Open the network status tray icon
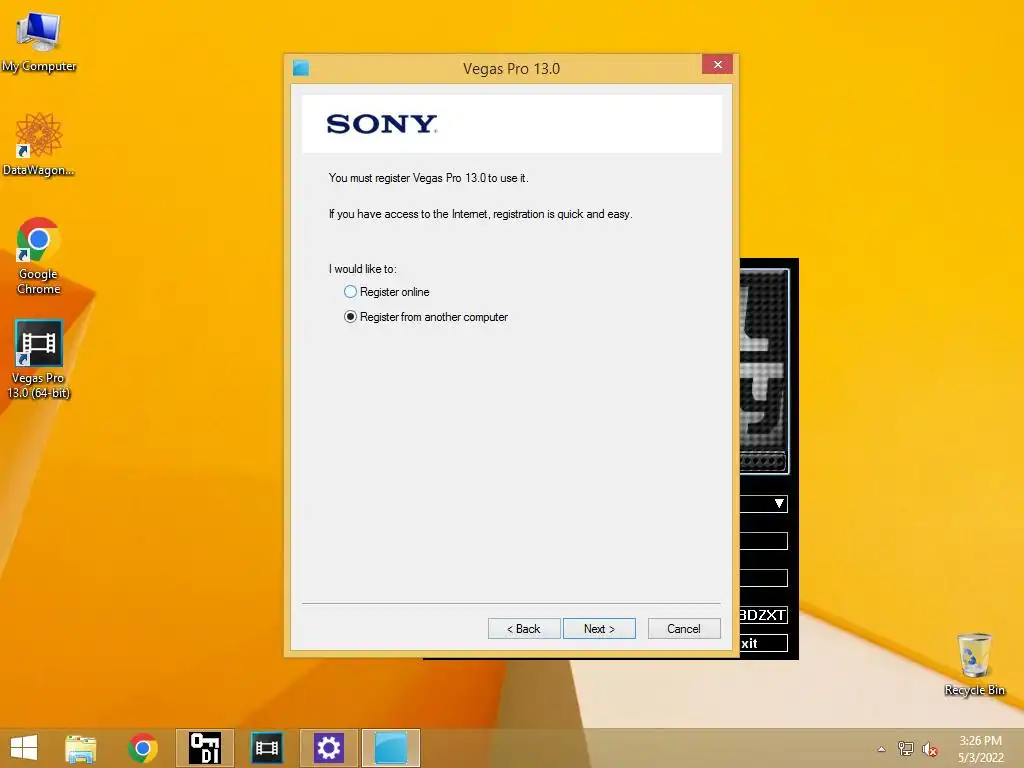This screenshot has width=1024, height=768. pos(906,749)
